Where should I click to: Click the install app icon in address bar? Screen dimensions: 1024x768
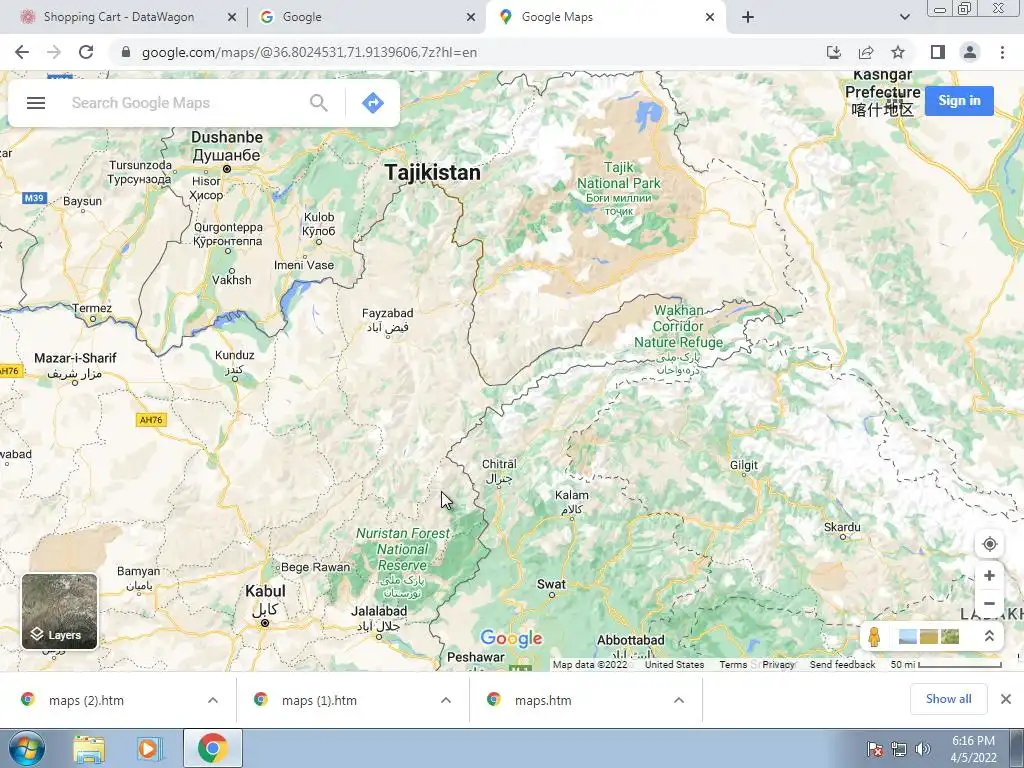pos(834,52)
